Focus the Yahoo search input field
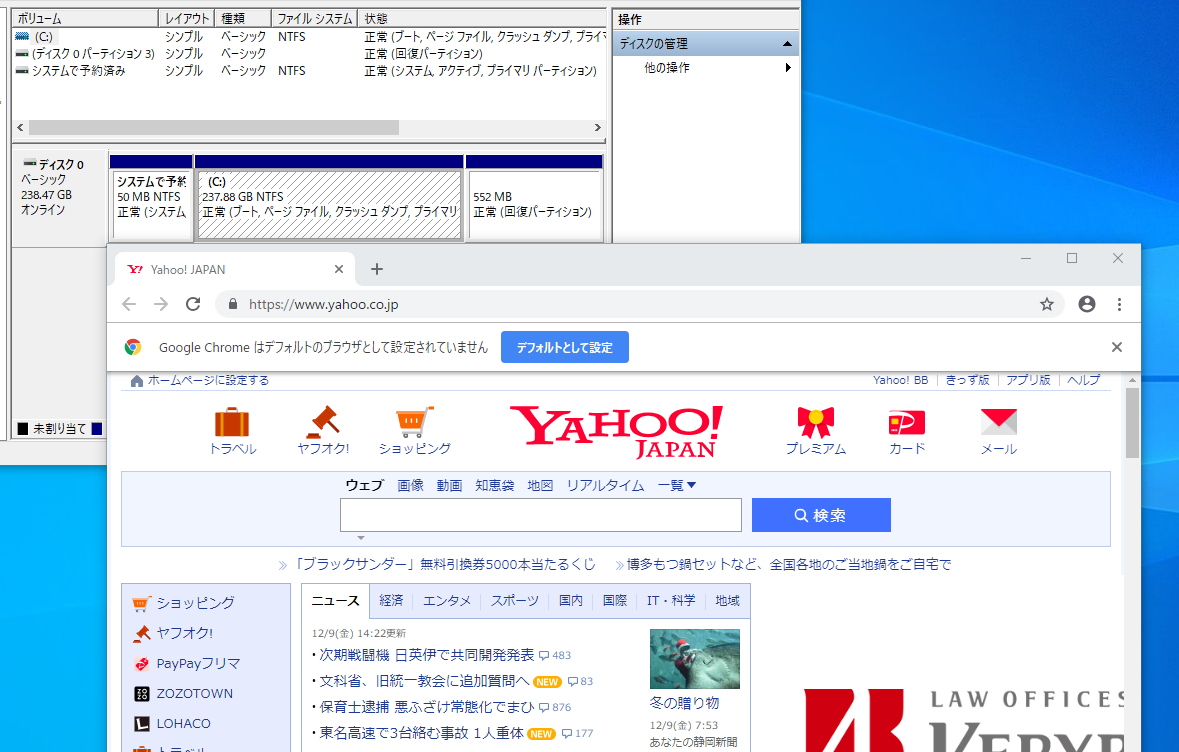Viewport: 1179px width, 752px height. pos(541,515)
